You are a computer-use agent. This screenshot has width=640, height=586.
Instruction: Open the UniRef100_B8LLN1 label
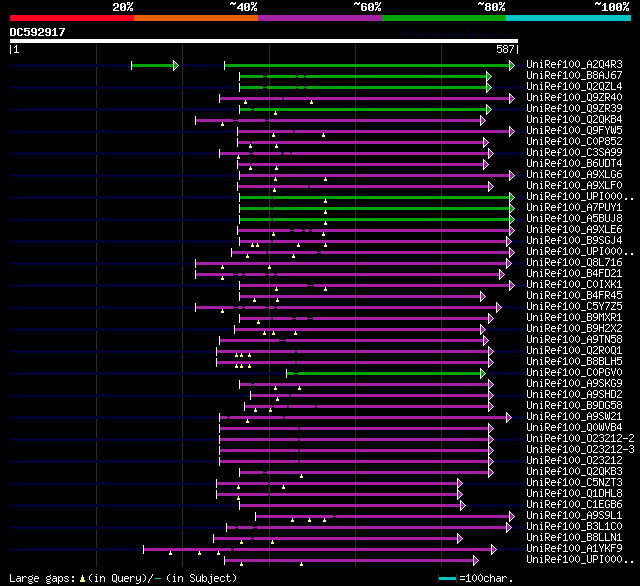tap(574, 538)
